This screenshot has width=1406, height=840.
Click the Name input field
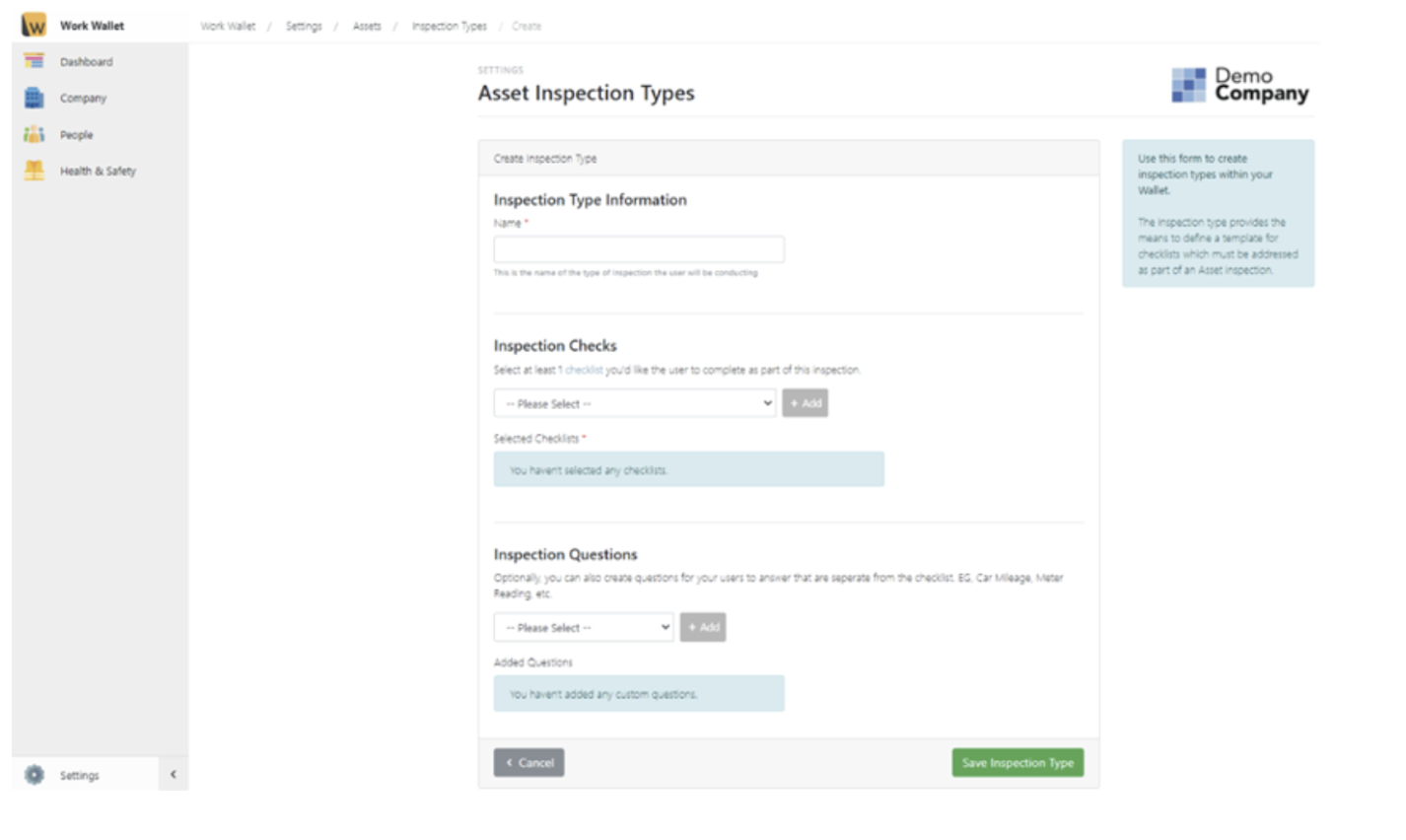tap(637, 248)
